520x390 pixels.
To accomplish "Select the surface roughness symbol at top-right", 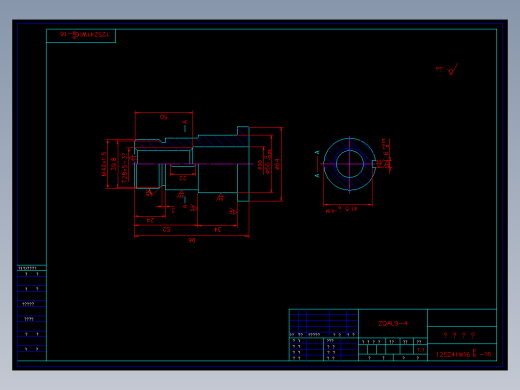I will 452,69.
